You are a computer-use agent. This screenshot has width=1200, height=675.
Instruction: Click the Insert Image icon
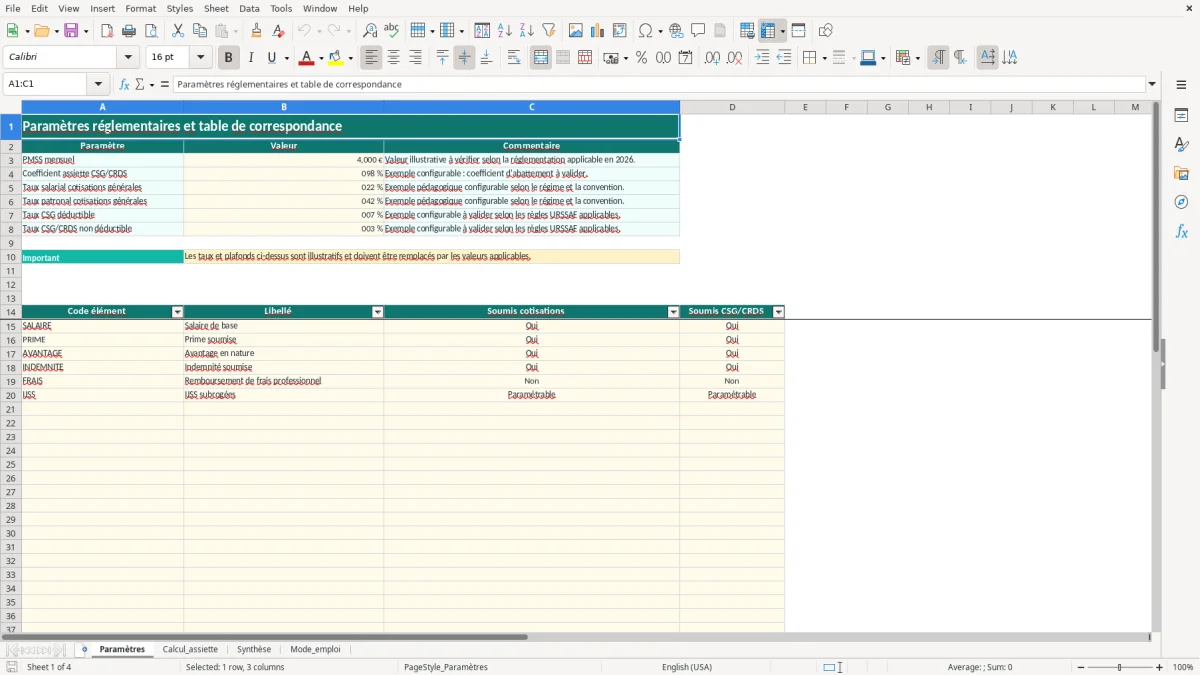coord(576,31)
